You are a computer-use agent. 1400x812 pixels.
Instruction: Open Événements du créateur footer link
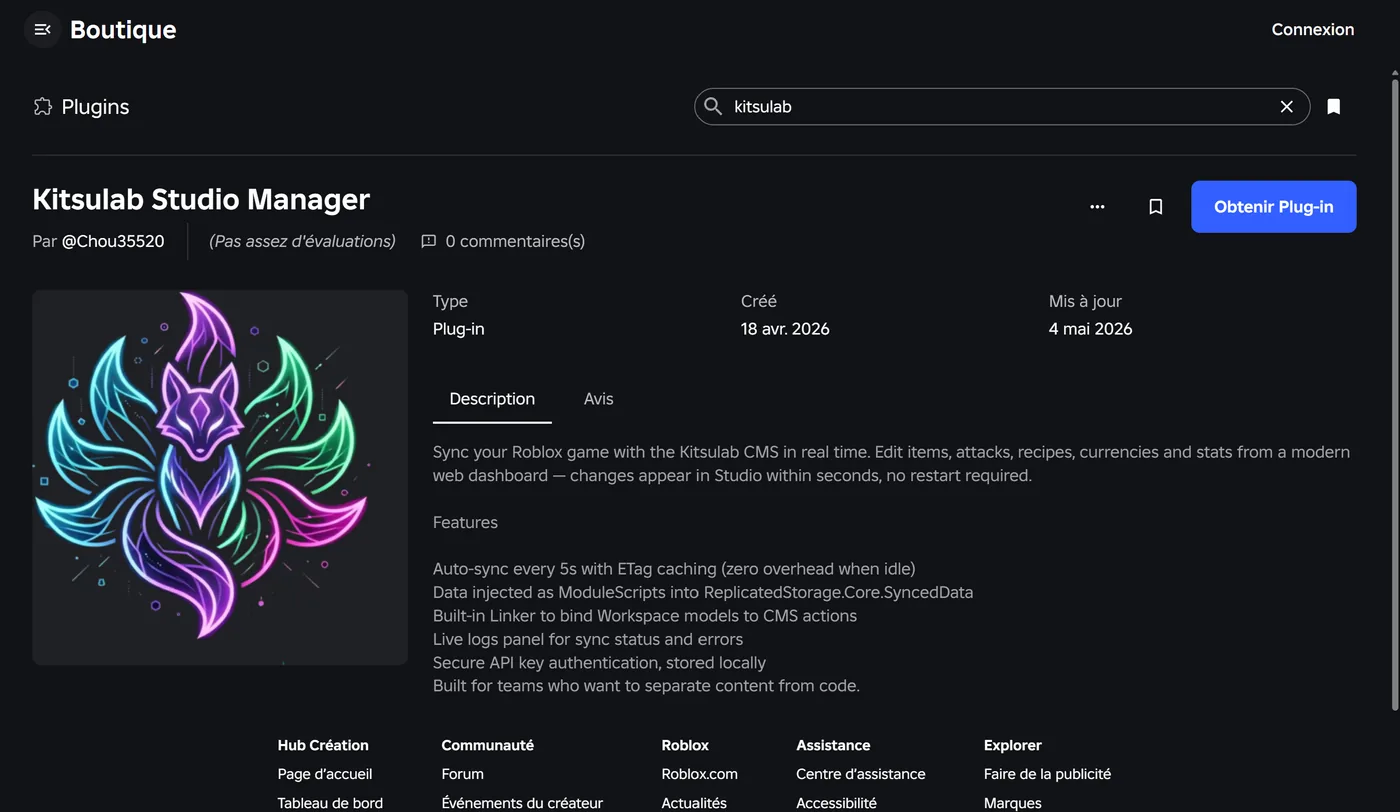[x=522, y=803]
